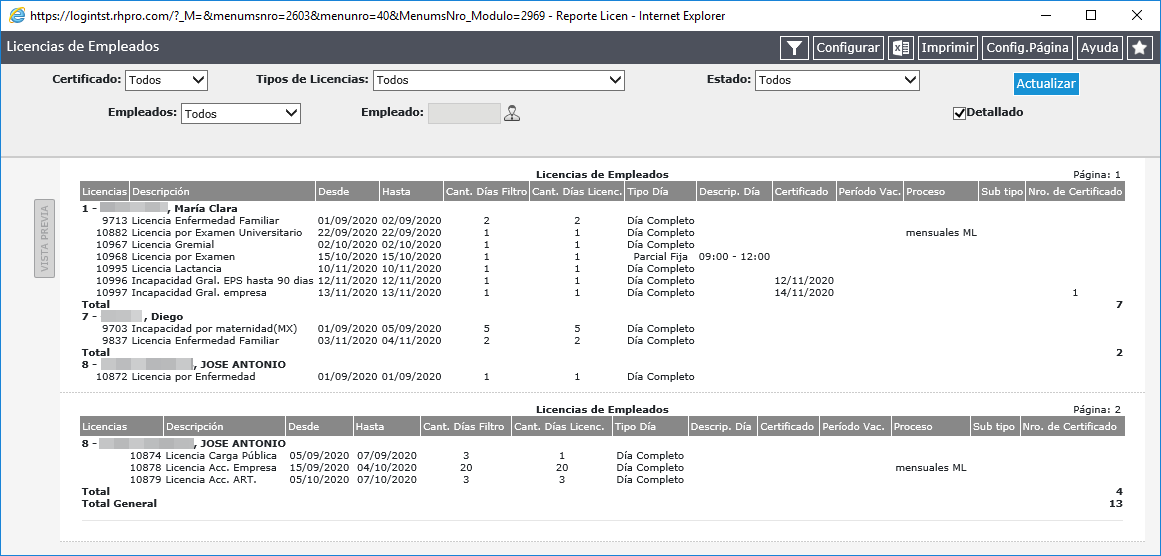Screen dimensions: 1161x556
Task: Export report with the Excel icon
Action: click(901, 47)
